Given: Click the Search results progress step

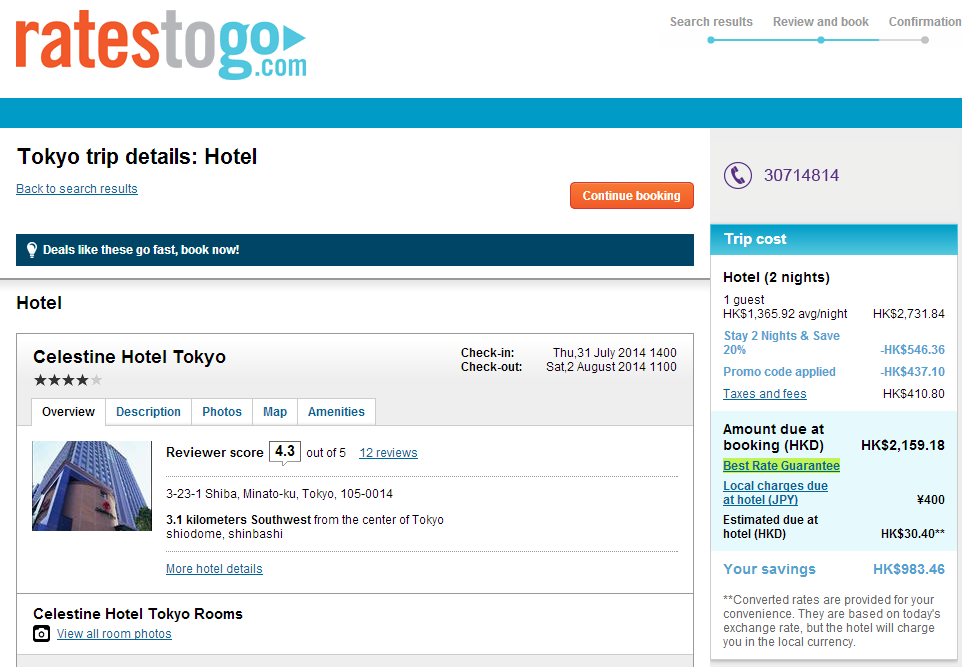Looking at the screenshot, I should tap(711, 22).
